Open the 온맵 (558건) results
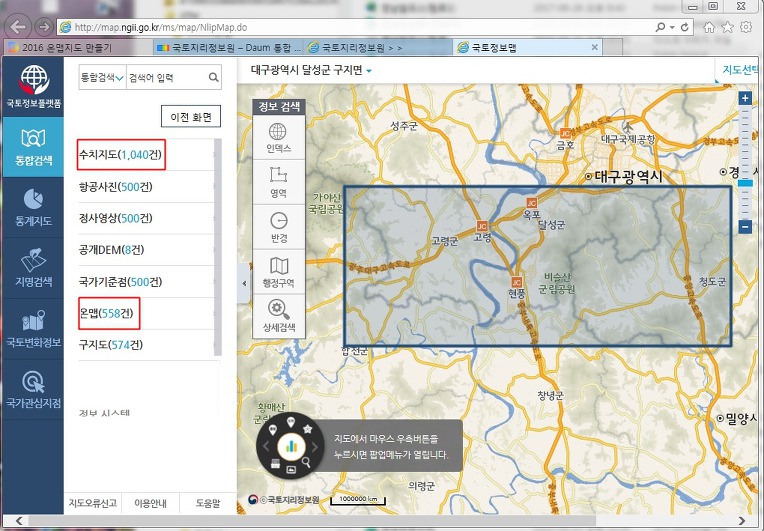This screenshot has height=531, width=764. (x=108, y=313)
